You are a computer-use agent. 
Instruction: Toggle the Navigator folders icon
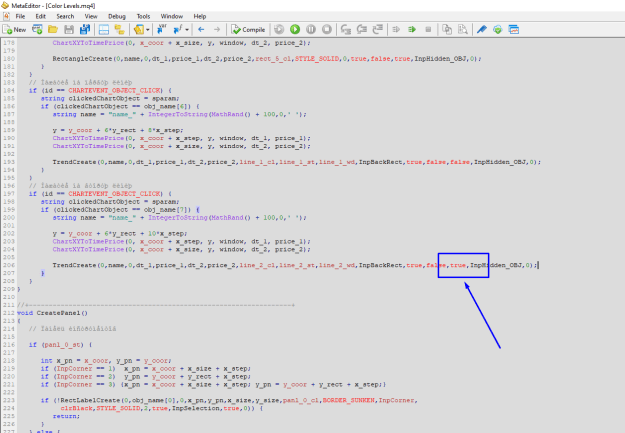[x=119, y=30]
